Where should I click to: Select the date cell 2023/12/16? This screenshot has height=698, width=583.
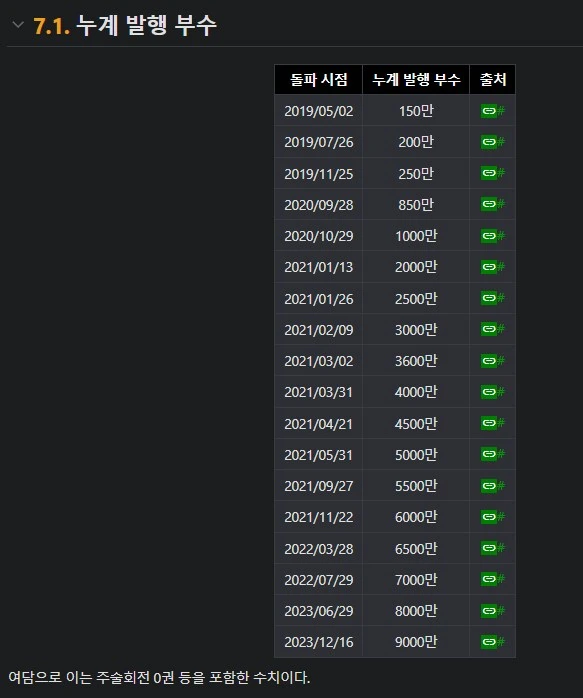pyautogui.click(x=319, y=642)
